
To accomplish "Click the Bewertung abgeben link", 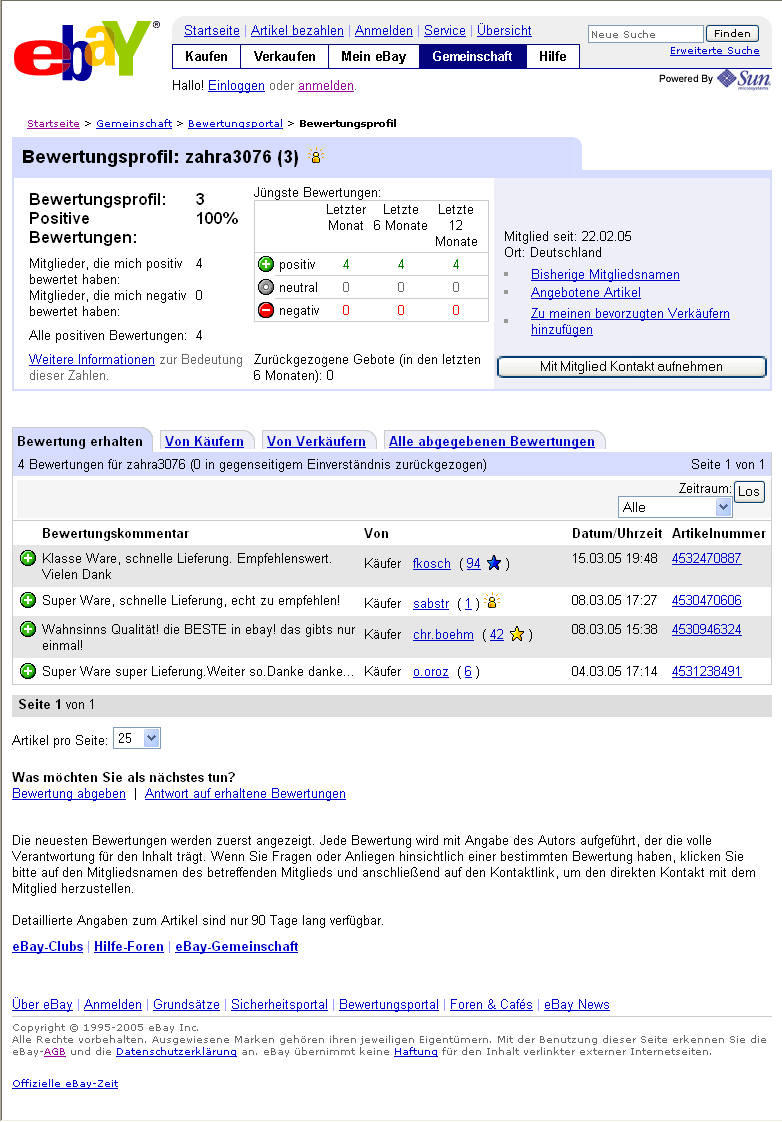I will (69, 794).
